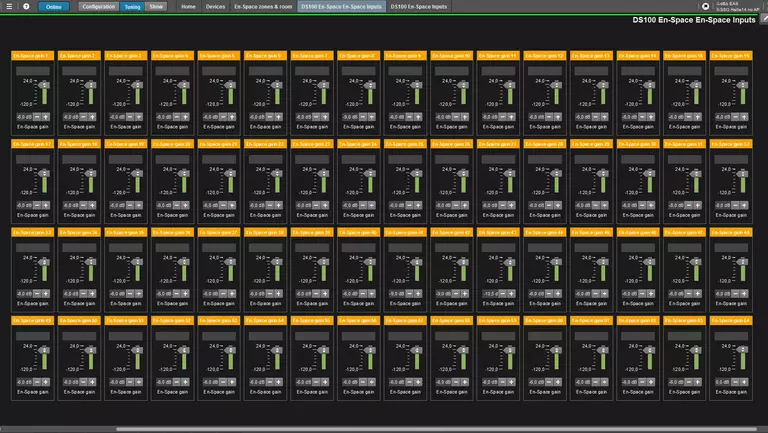Screen dimensions: 768x433
Task: Decrease En-Space gain 5 with minus button
Action: (223, 117)
